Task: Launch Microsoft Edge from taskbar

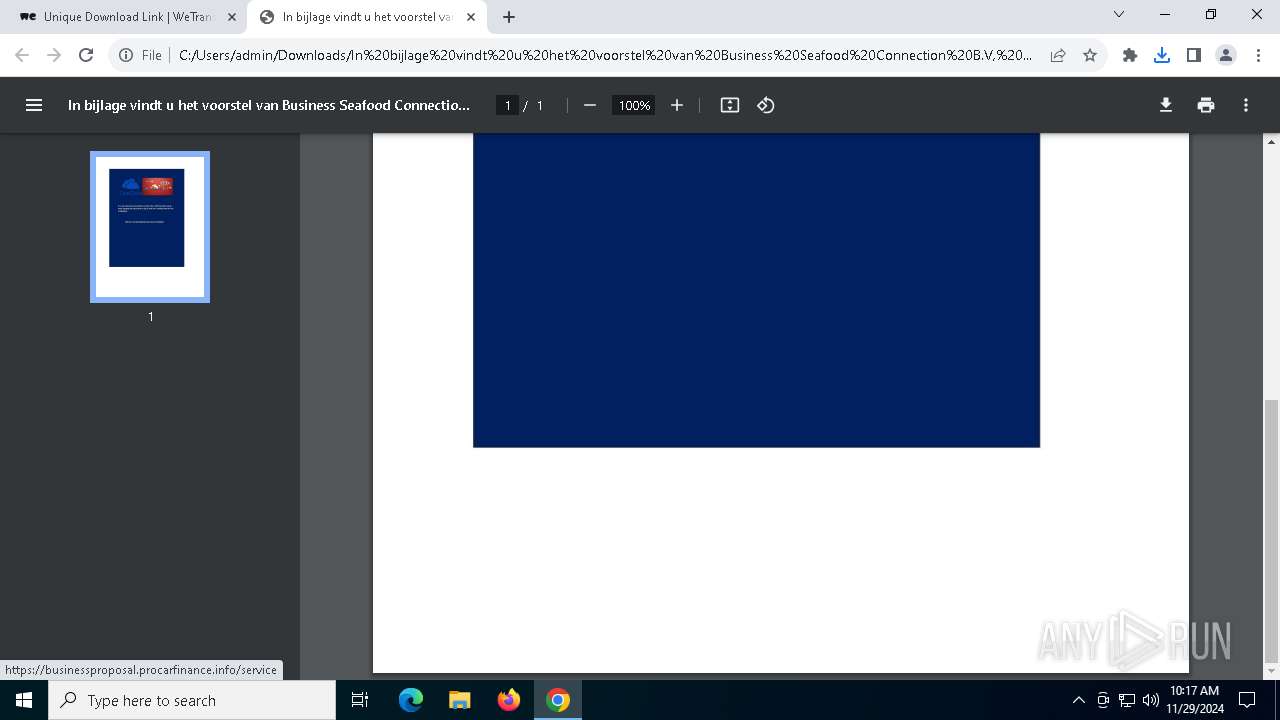Action: [411, 700]
